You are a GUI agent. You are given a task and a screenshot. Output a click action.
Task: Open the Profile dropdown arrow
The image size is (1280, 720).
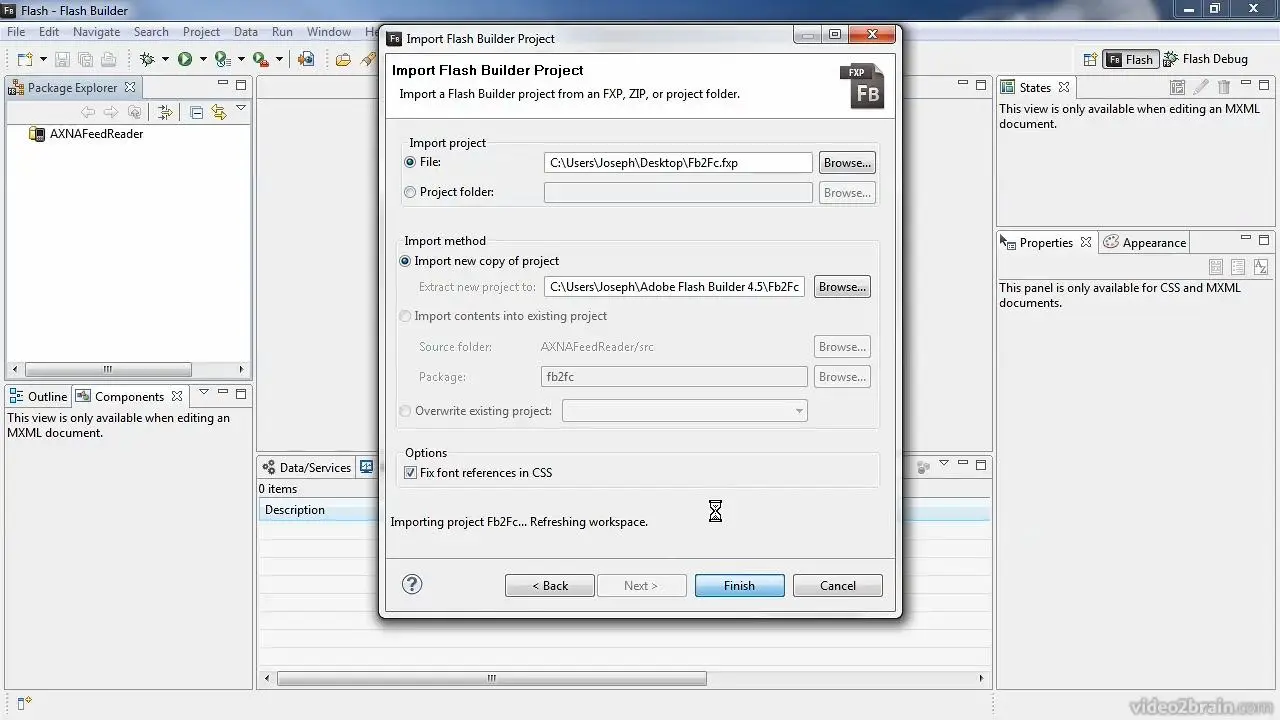(241, 60)
